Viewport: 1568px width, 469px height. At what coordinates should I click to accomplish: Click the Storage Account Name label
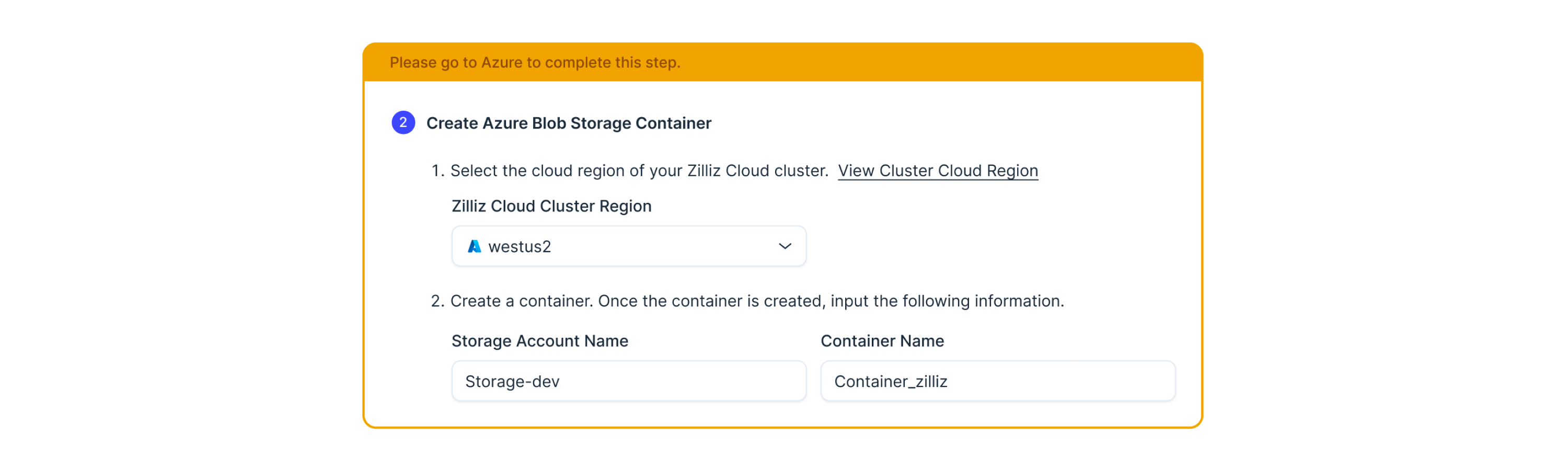click(539, 341)
